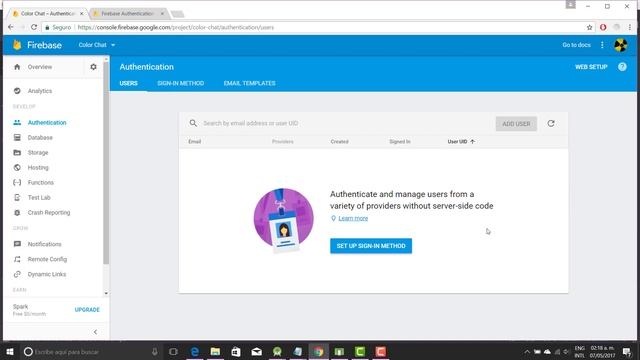Open the help question mark icon
The image size is (640, 360).
622,67
